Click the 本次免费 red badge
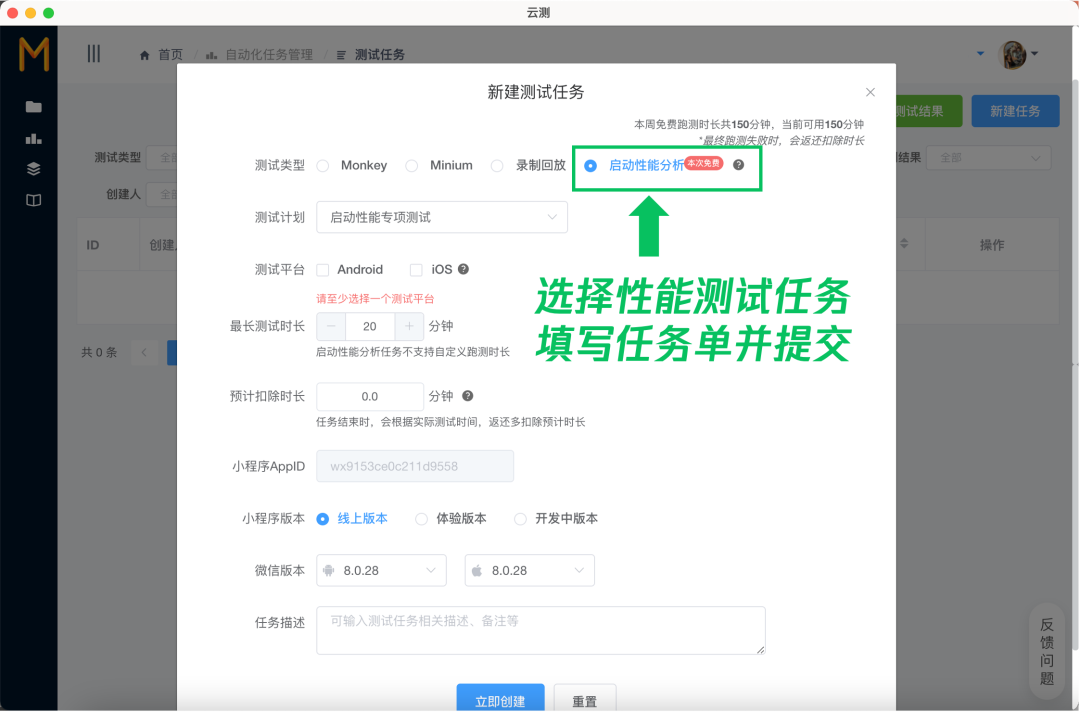 [x=703, y=163]
